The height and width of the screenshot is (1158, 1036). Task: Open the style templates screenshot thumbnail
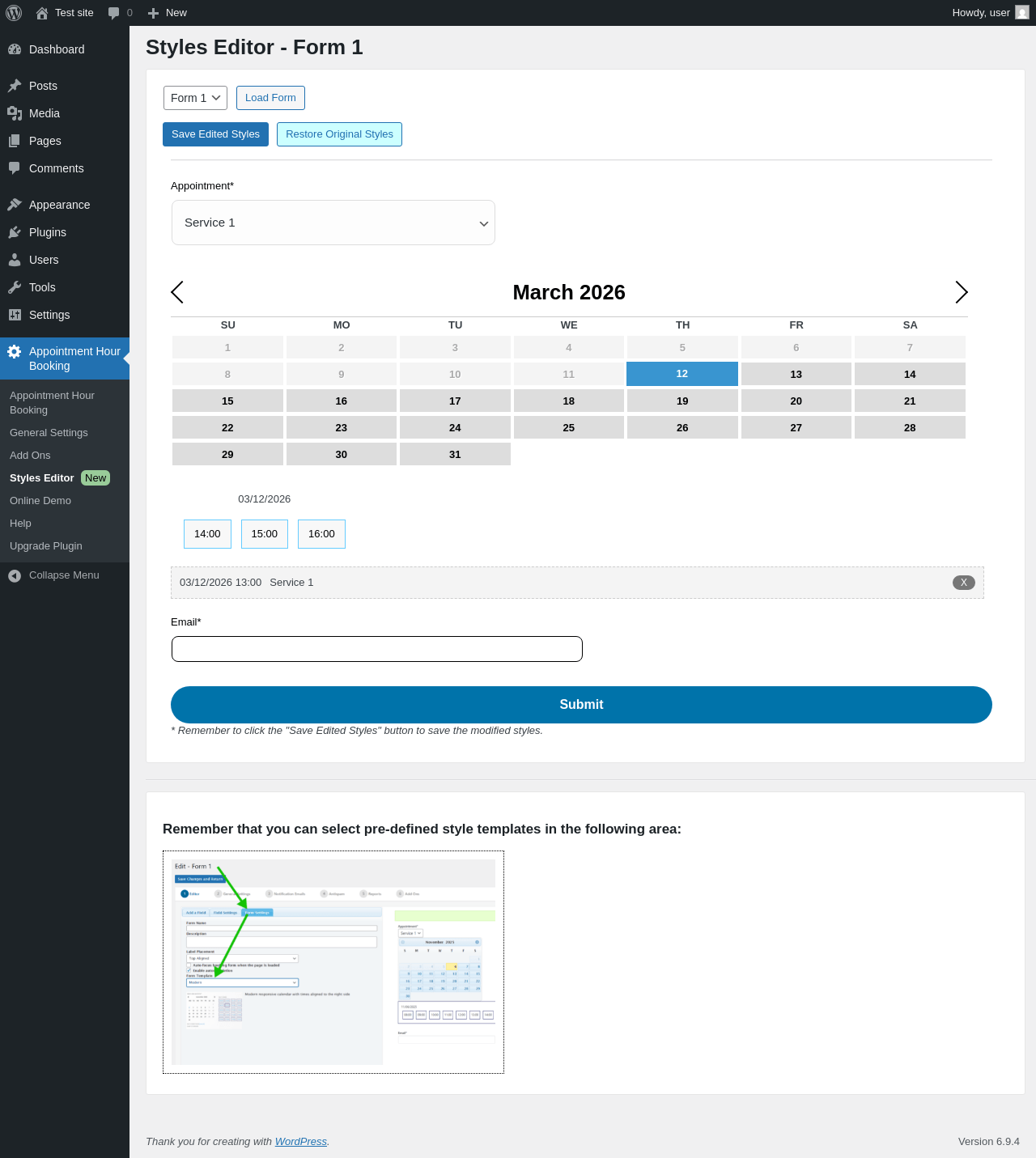(x=333, y=962)
